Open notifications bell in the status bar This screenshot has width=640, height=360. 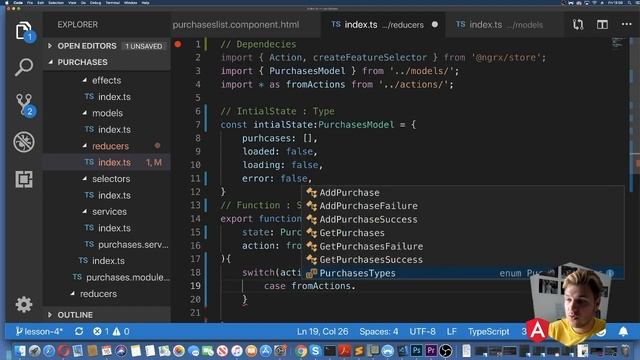pos(623,331)
